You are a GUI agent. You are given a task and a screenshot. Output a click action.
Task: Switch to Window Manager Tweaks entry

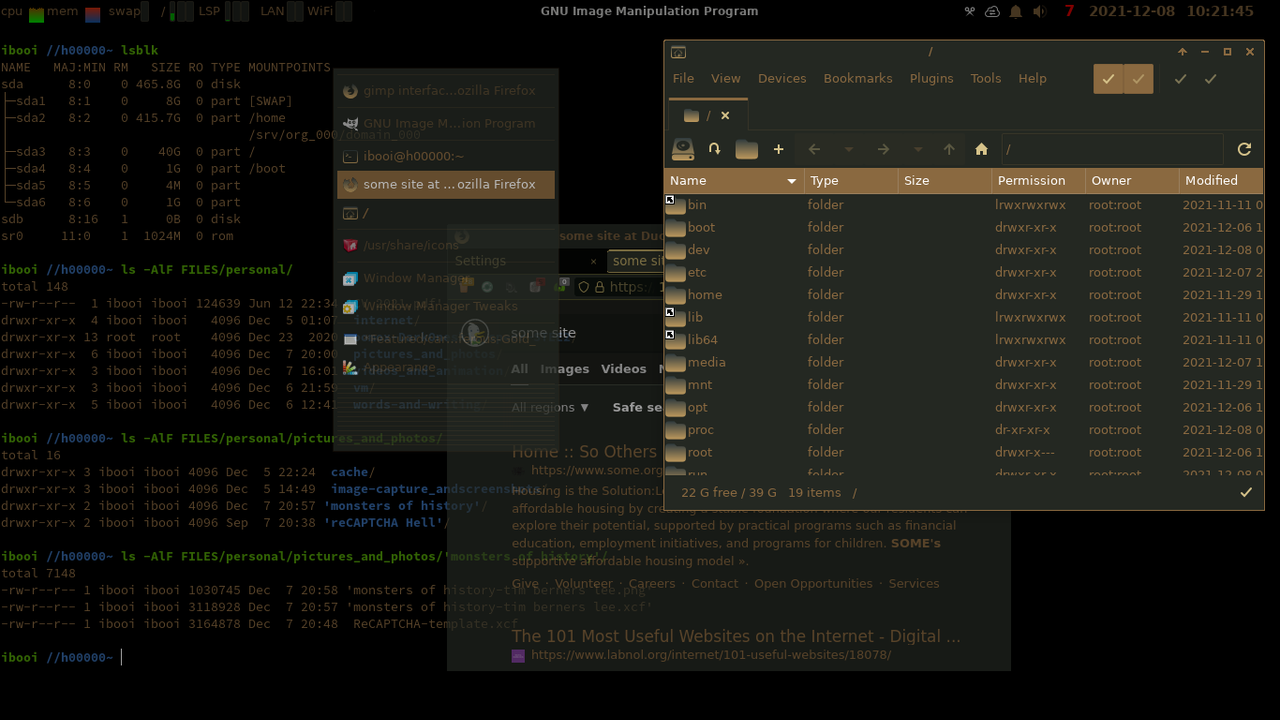coord(446,306)
